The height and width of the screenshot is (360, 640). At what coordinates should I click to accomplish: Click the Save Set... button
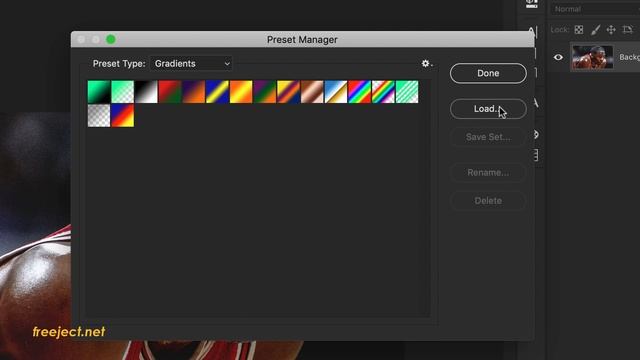coord(488,137)
